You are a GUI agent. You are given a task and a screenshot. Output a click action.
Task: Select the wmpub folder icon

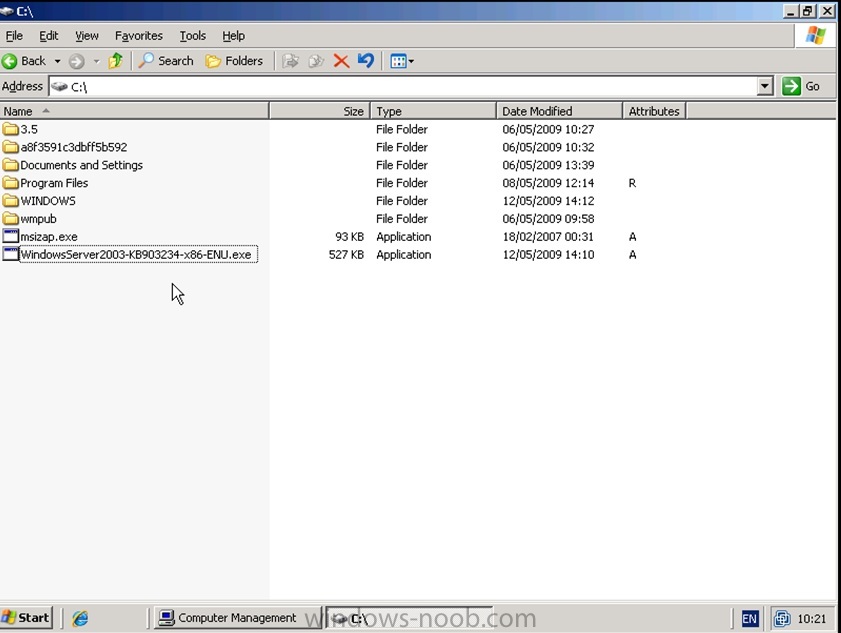(10, 218)
